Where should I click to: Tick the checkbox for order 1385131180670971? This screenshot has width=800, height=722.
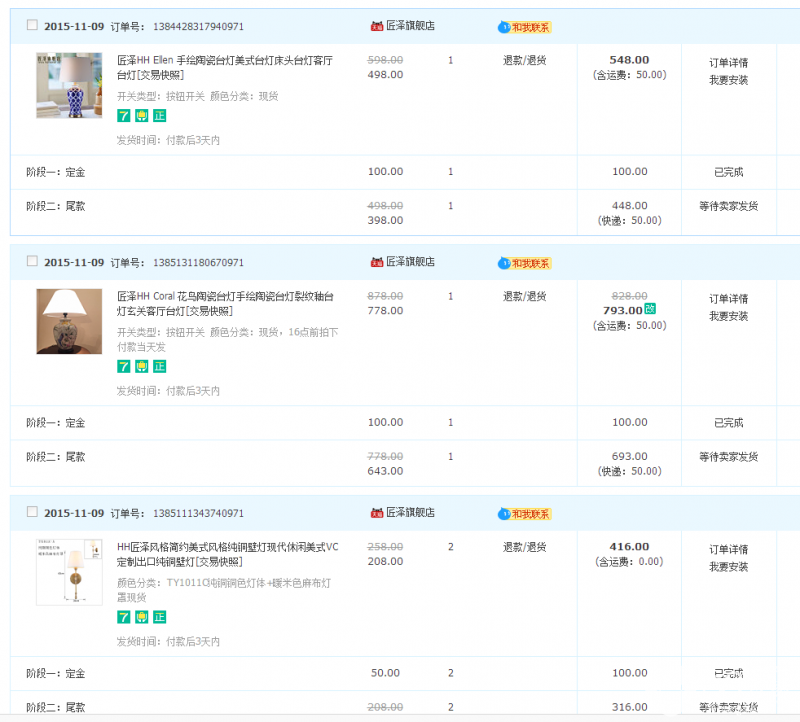(x=32, y=262)
